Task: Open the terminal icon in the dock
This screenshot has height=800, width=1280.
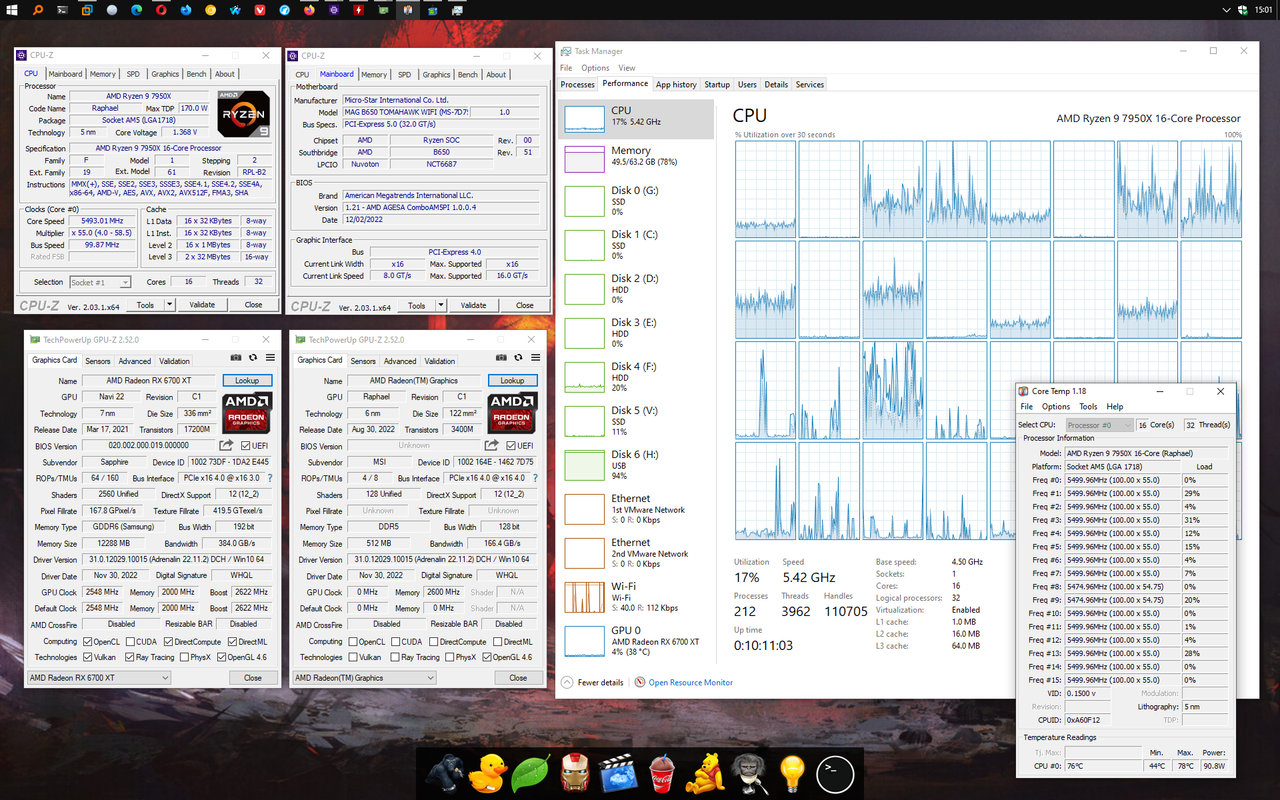Action: click(x=835, y=772)
